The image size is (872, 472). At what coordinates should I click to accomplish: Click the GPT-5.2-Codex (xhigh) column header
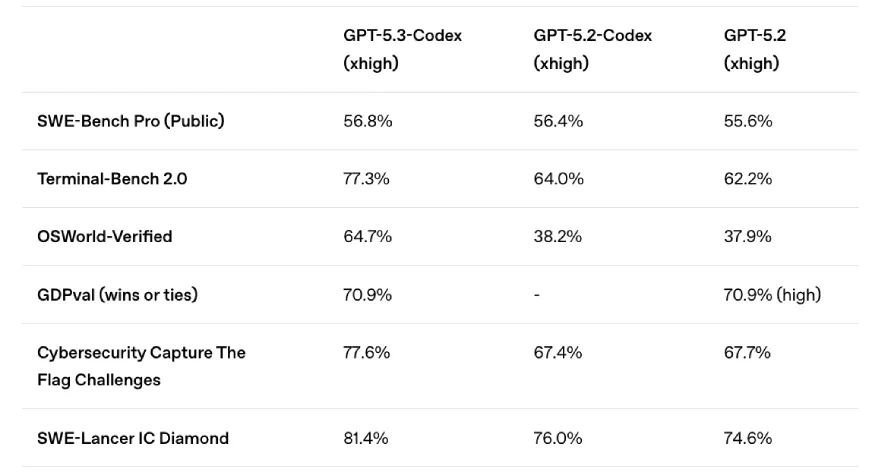(x=592, y=49)
